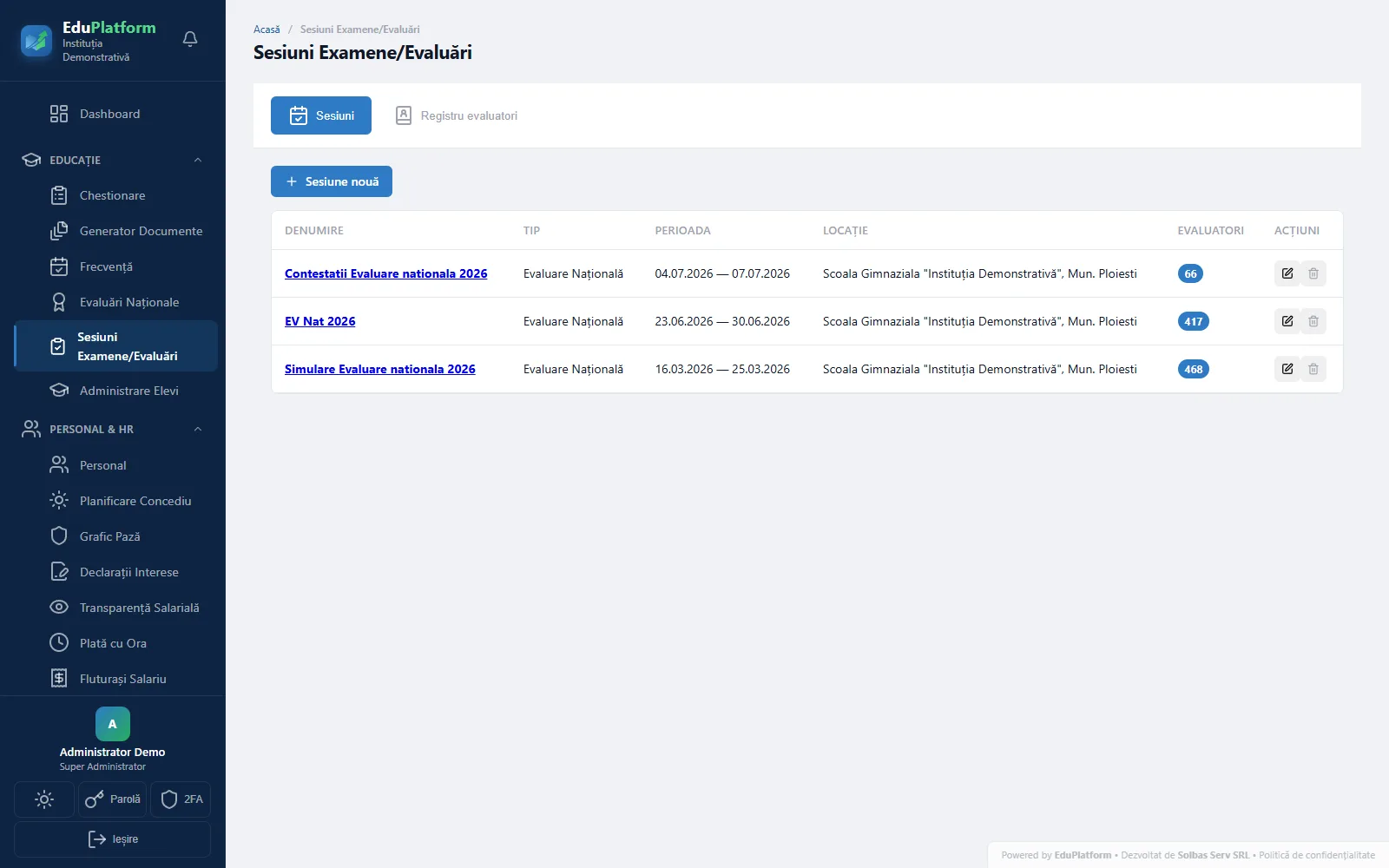
Task: Edit the Contestatii Evaluare nationala 2026 session
Action: [x=1287, y=273]
